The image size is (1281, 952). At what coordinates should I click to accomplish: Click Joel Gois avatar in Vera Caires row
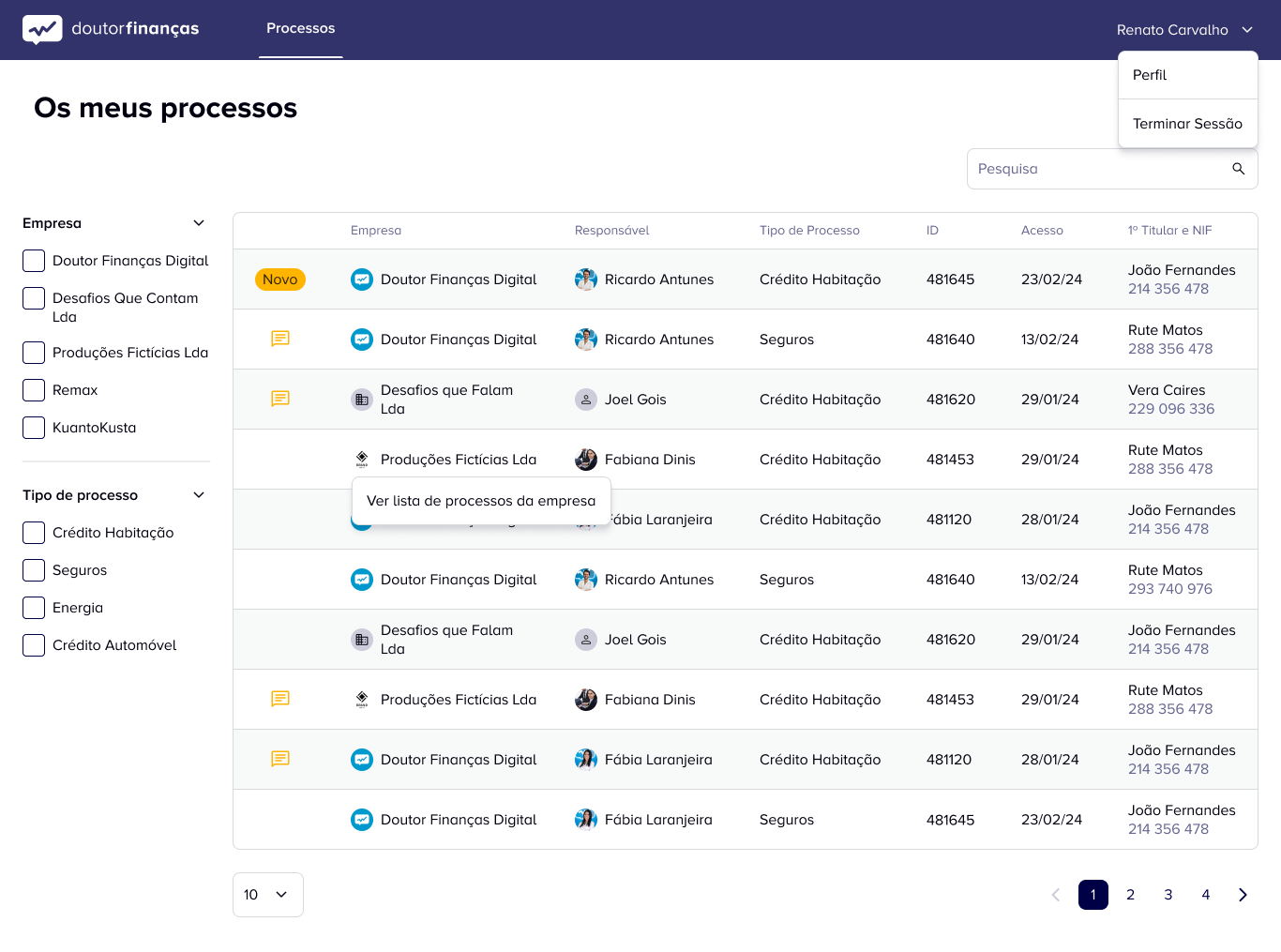[x=585, y=400]
